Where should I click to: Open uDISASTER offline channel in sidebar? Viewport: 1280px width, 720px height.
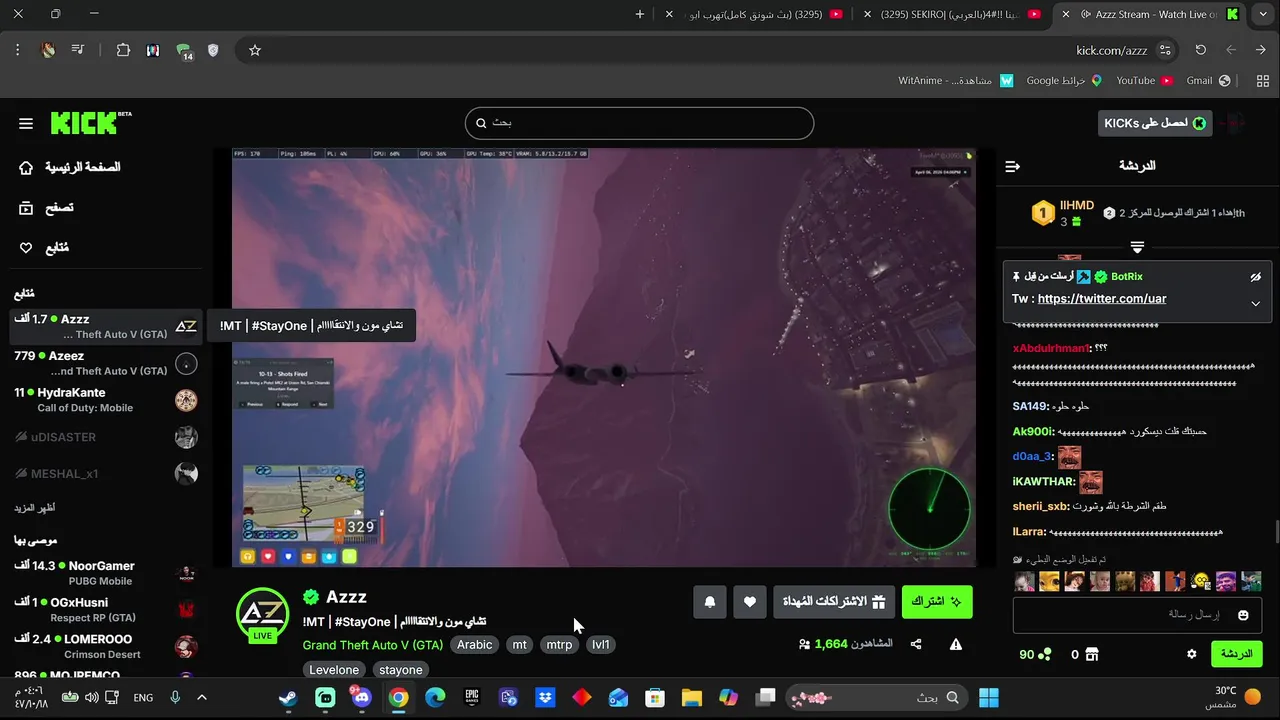[x=105, y=437]
